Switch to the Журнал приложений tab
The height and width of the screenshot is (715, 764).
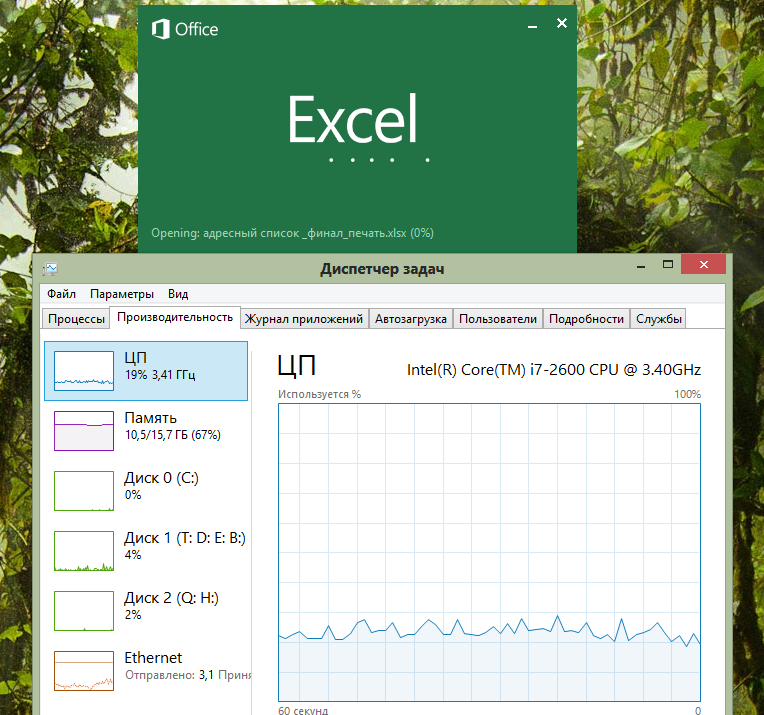pyautogui.click(x=304, y=319)
